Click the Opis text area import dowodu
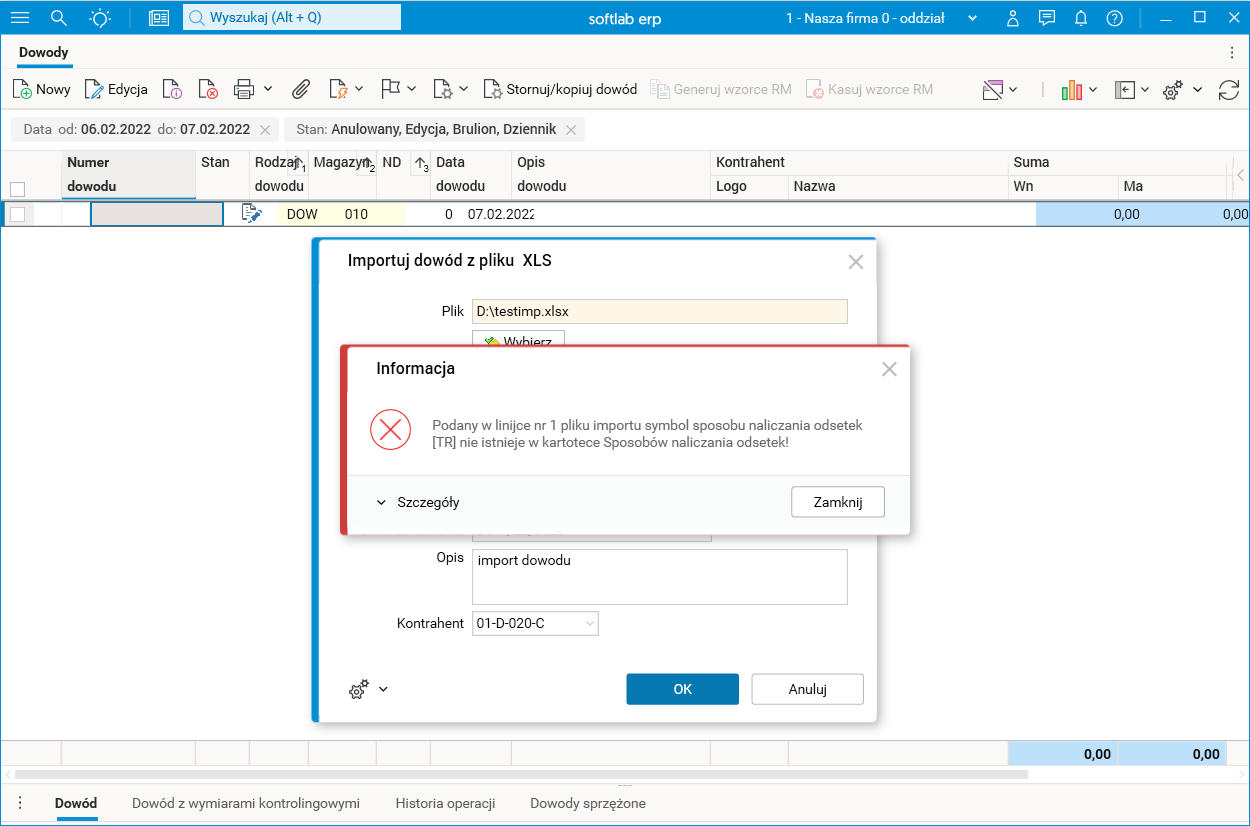 click(660, 577)
